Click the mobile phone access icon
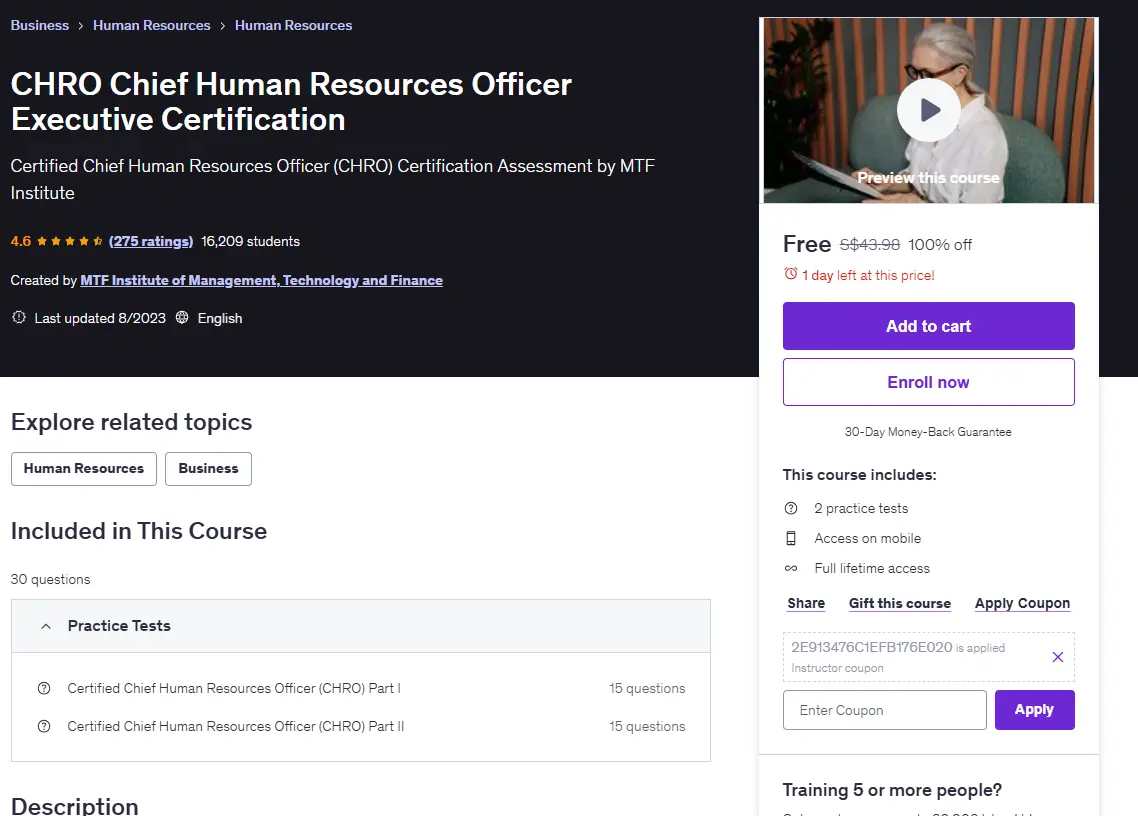1138x816 pixels. 791,538
